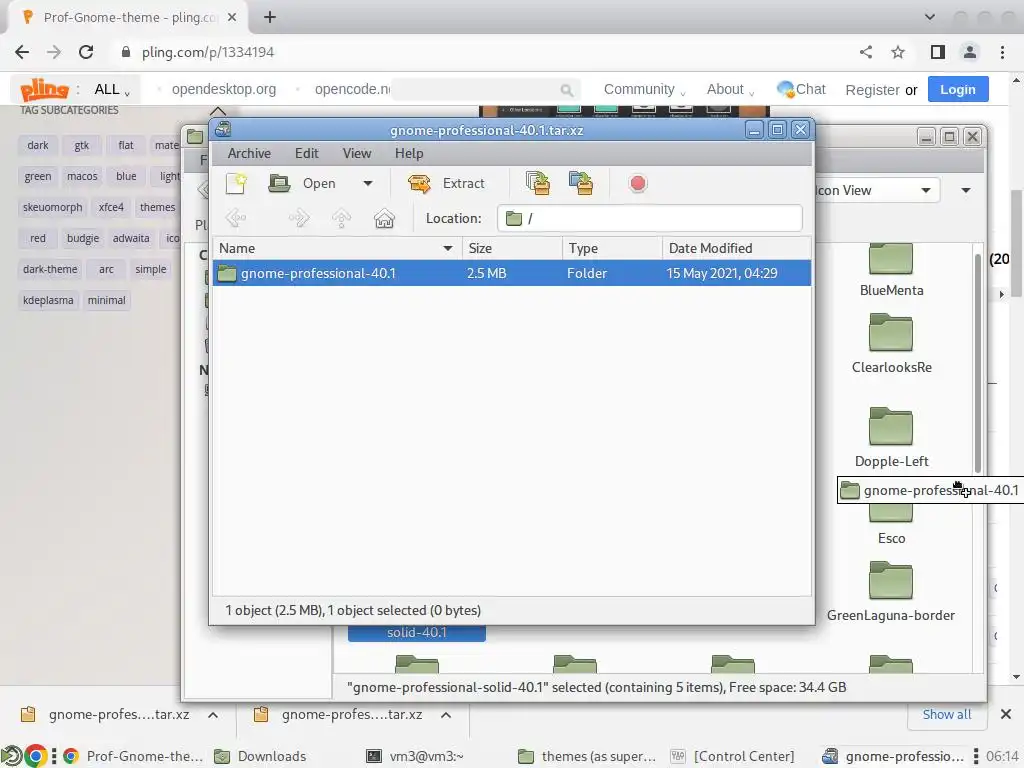Go back with the archive back arrow
1024x768 pixels.
(x=236, y=218)
